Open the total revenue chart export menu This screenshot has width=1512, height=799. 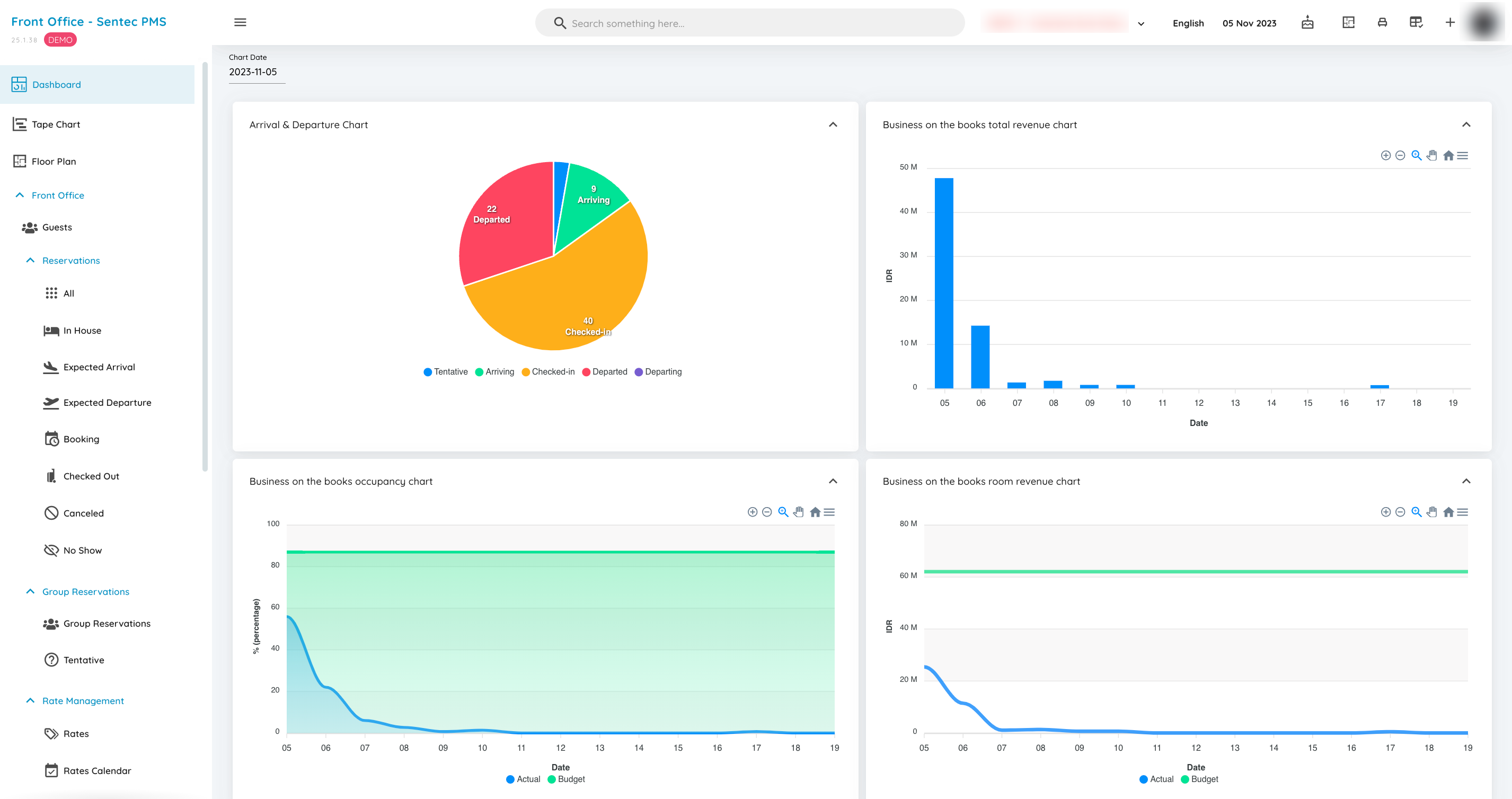(x=1463, y=155)
